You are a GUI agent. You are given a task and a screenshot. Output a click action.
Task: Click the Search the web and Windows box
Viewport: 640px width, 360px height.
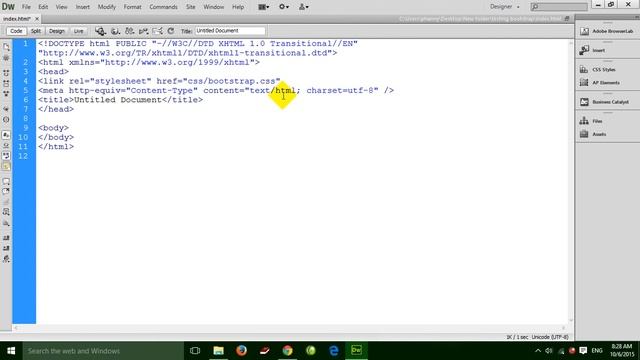pyautogui.click(x=103, y=351)
